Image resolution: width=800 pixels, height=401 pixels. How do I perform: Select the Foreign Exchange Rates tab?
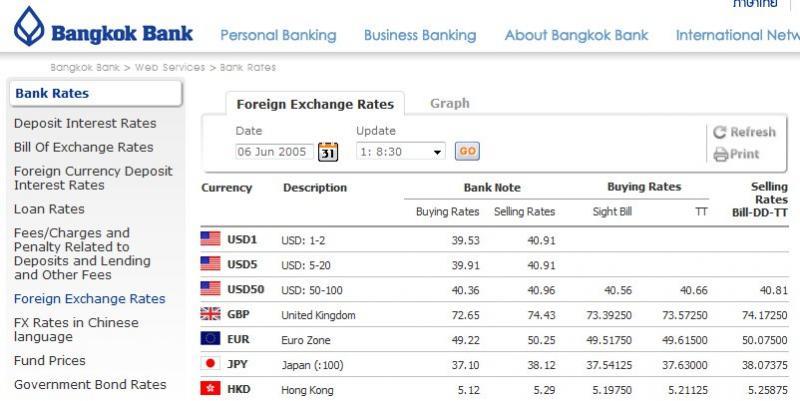pos(315,104)
